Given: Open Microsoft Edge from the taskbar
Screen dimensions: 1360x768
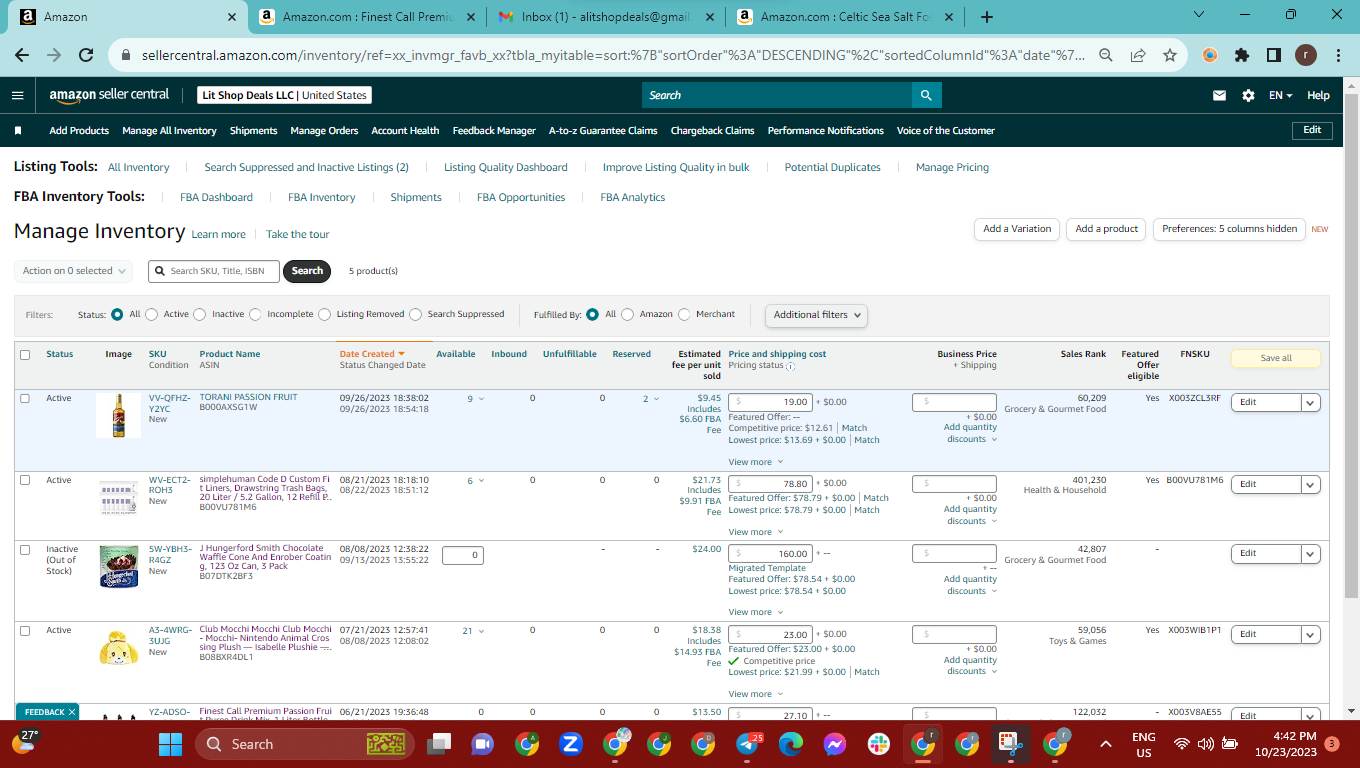Looking at the screenshot, I should point(791,744).
